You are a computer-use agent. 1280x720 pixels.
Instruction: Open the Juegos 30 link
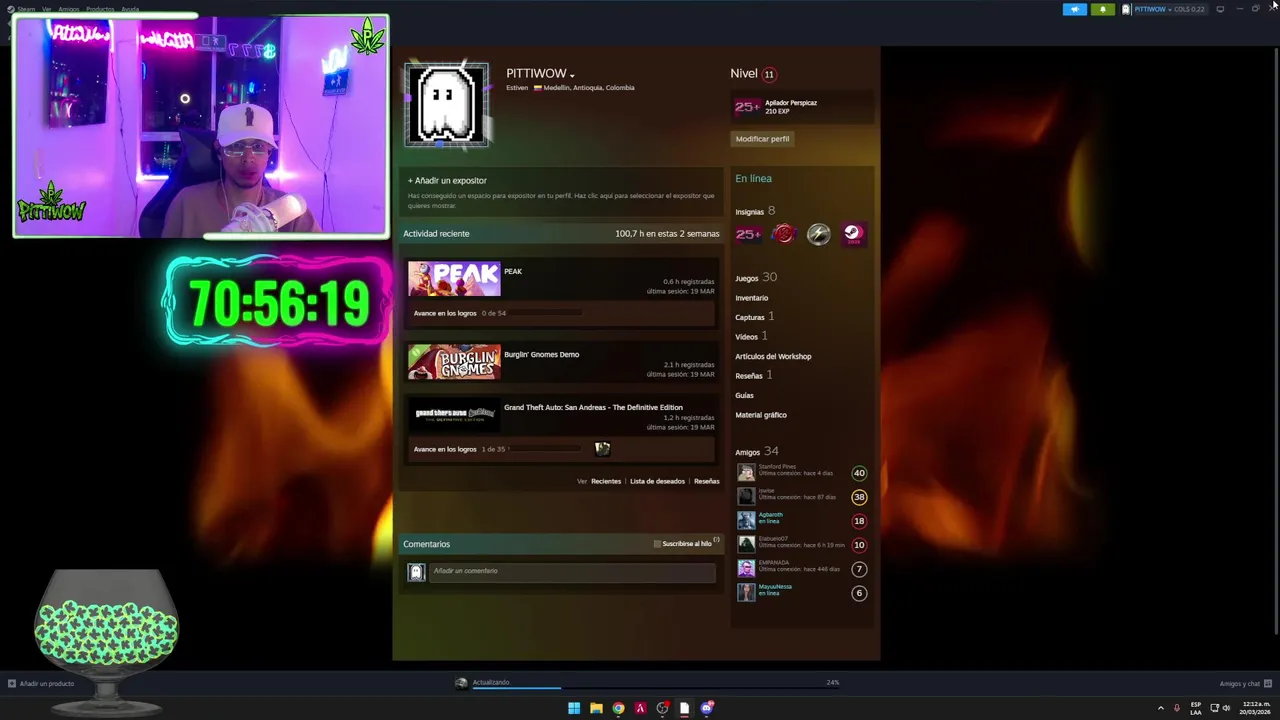[x=756, y=278]
